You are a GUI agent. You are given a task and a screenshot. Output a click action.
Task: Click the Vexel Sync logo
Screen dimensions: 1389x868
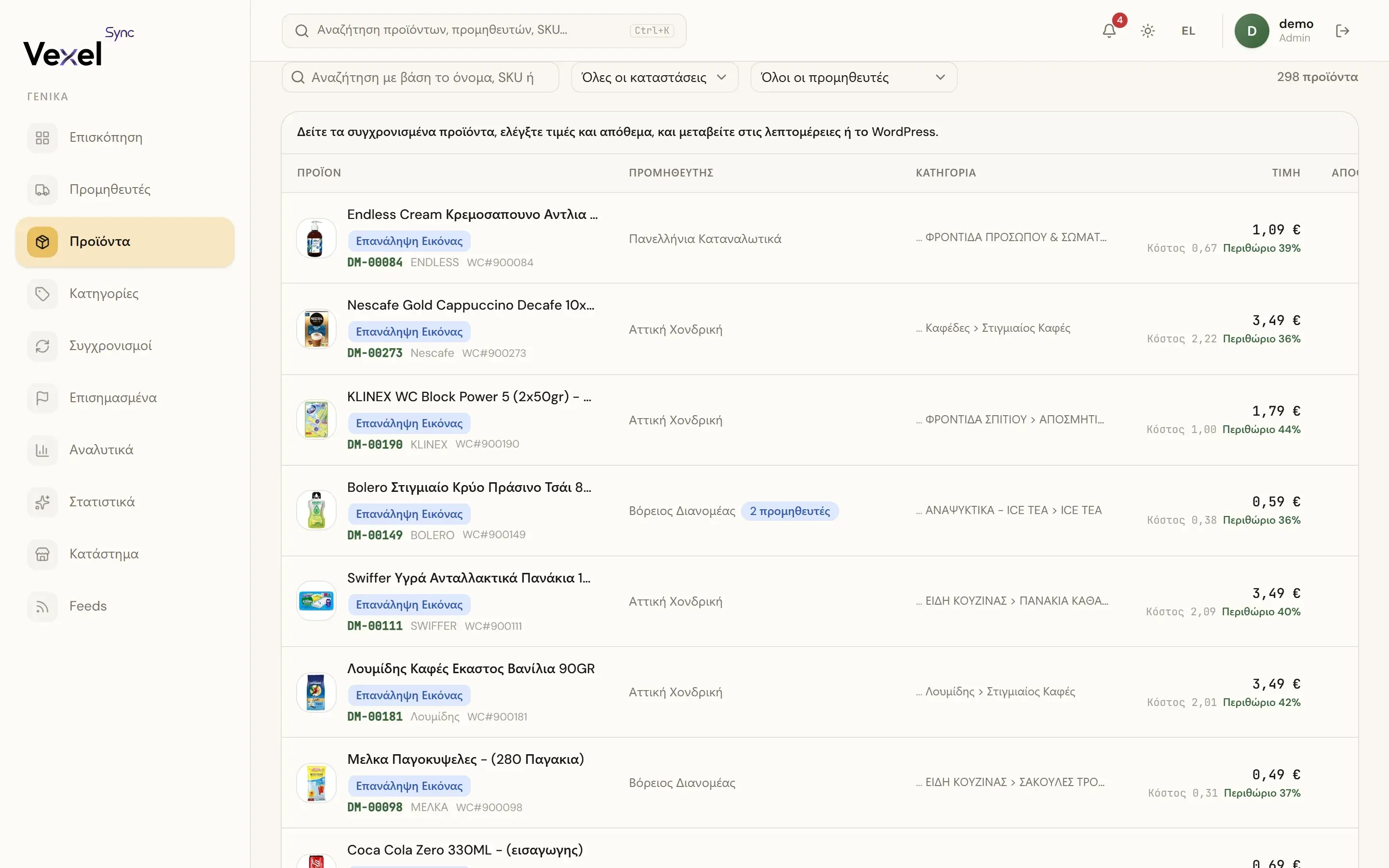(x=79, y=46)
